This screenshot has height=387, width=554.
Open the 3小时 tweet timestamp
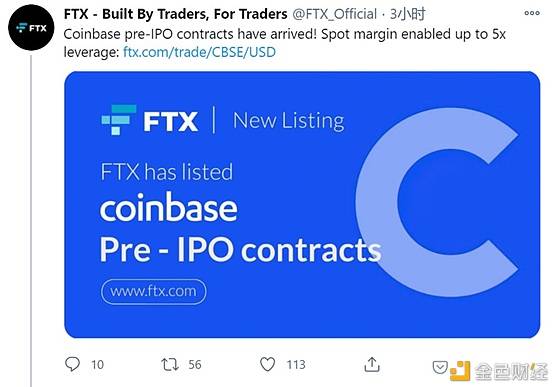point(407,14)
